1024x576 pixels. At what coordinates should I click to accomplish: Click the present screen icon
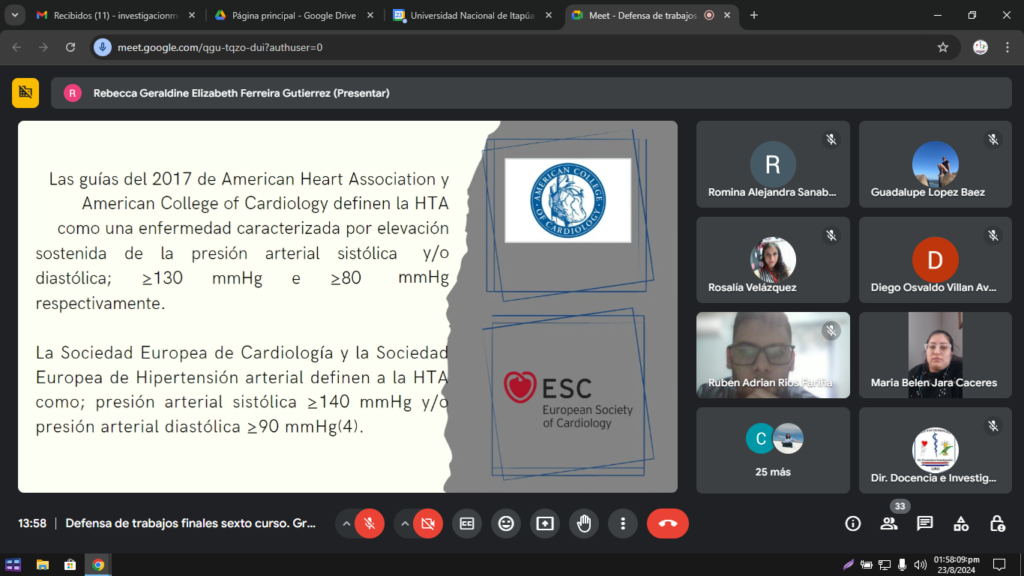(x=545, y=523)
